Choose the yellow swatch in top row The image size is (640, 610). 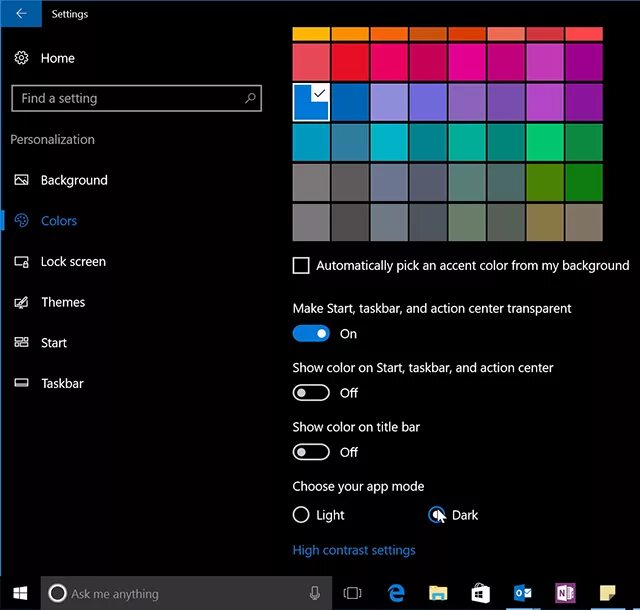311,34
